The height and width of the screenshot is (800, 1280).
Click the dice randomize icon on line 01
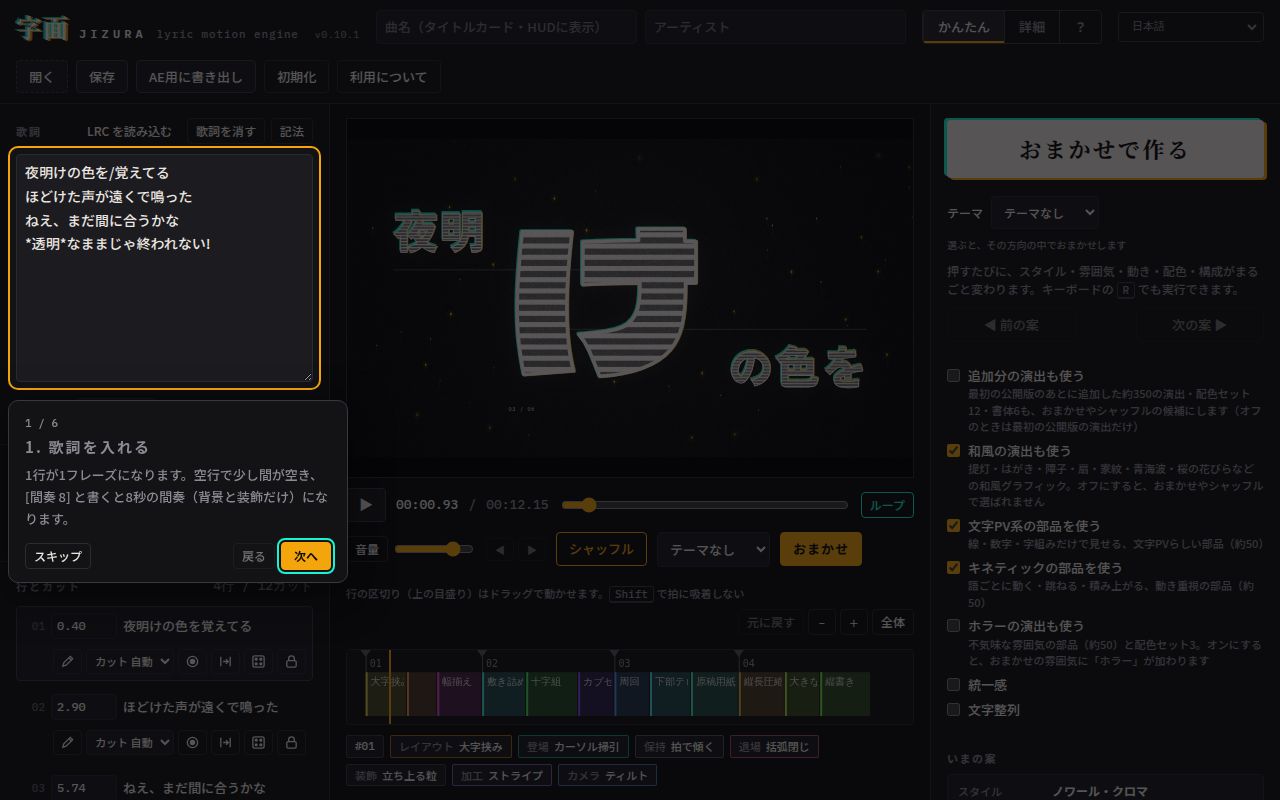[x=258, y=662]
